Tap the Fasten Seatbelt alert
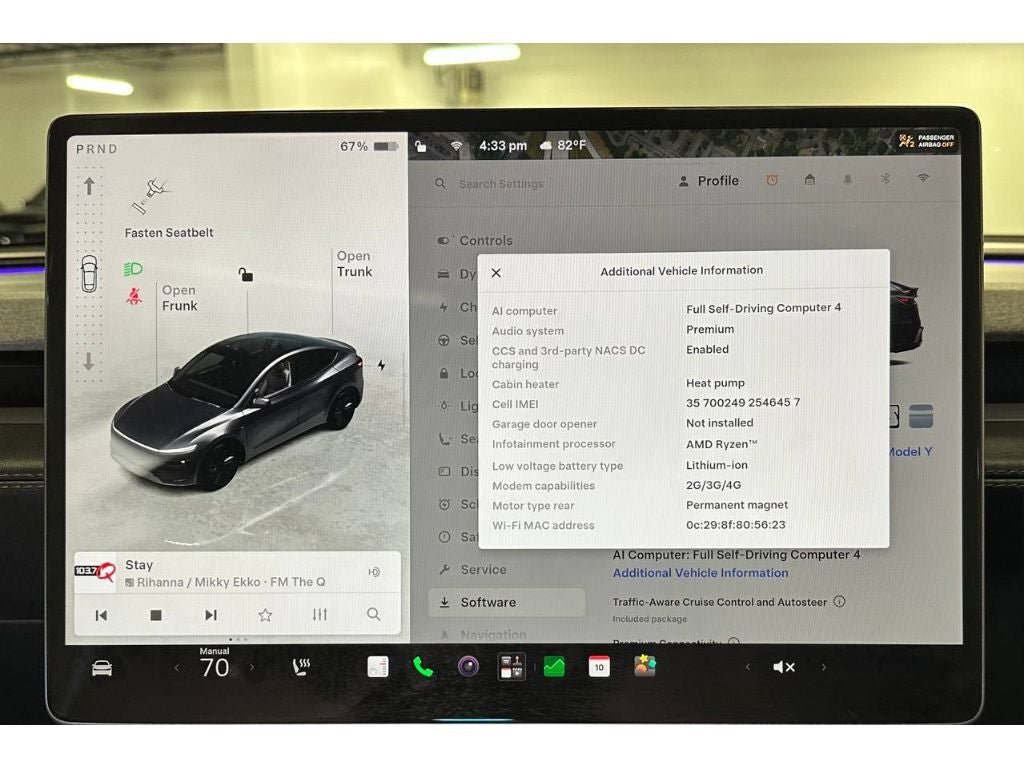 168,232
